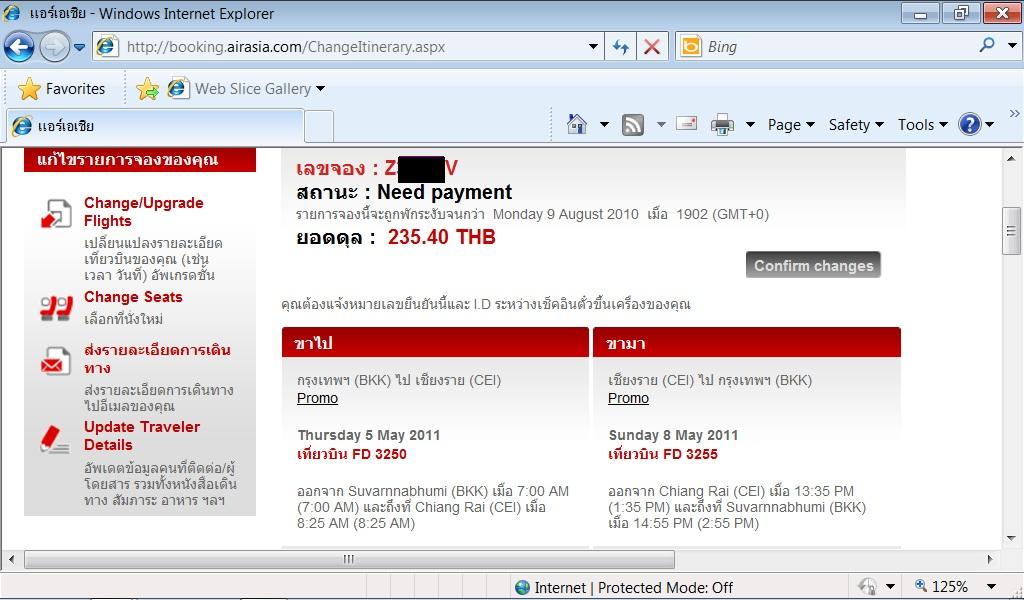Click the Stop loading red X icon
This screenshot has height=600, width=1024.
click(652, 47)
